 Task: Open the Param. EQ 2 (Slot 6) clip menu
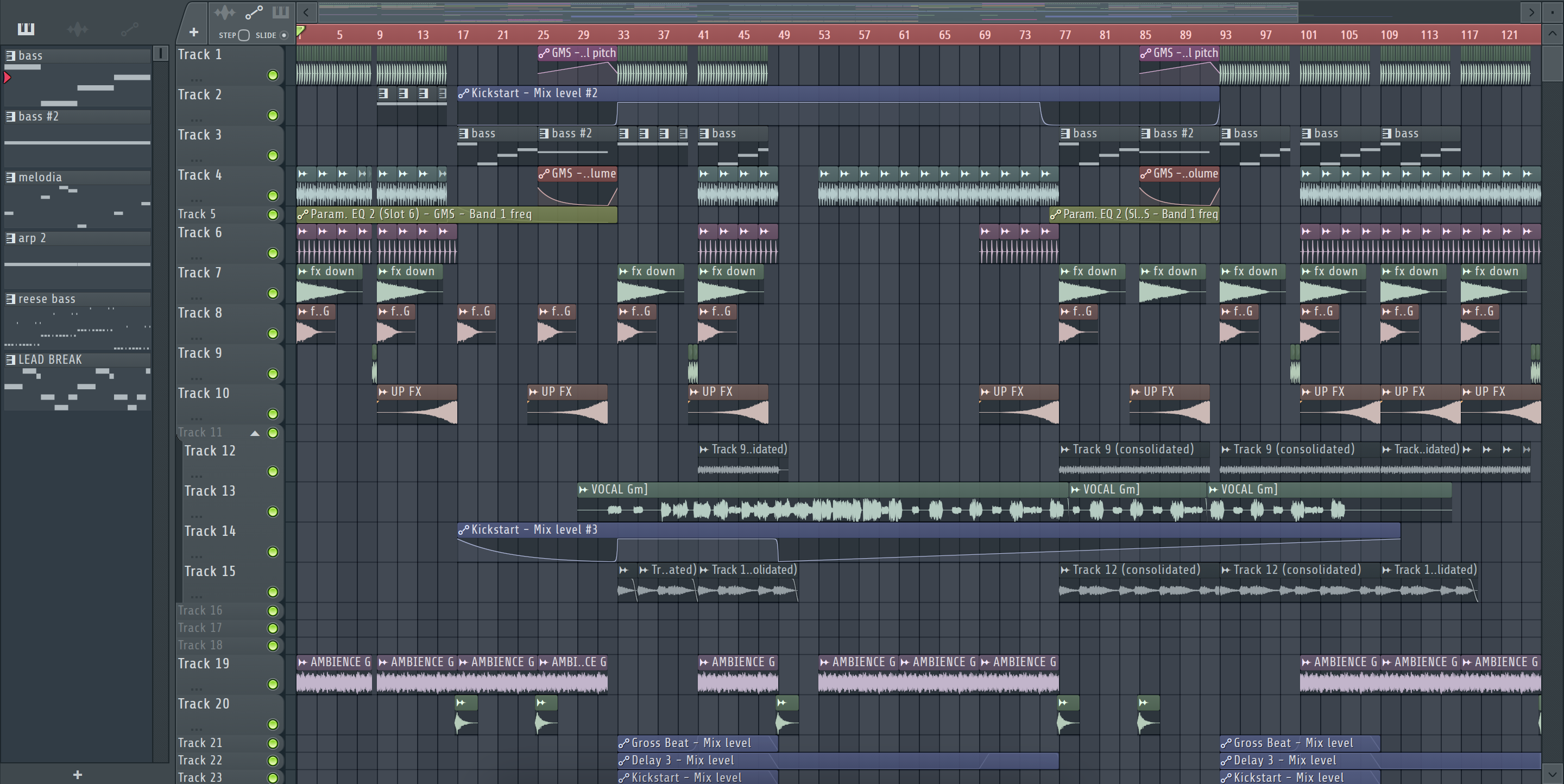click(x=303, y=214)
